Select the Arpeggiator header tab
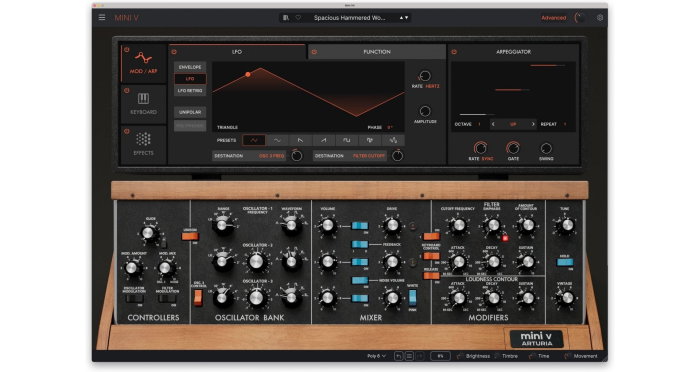This screenshot has width=700, height=372. pyautogui.click(x=513, y=52)
